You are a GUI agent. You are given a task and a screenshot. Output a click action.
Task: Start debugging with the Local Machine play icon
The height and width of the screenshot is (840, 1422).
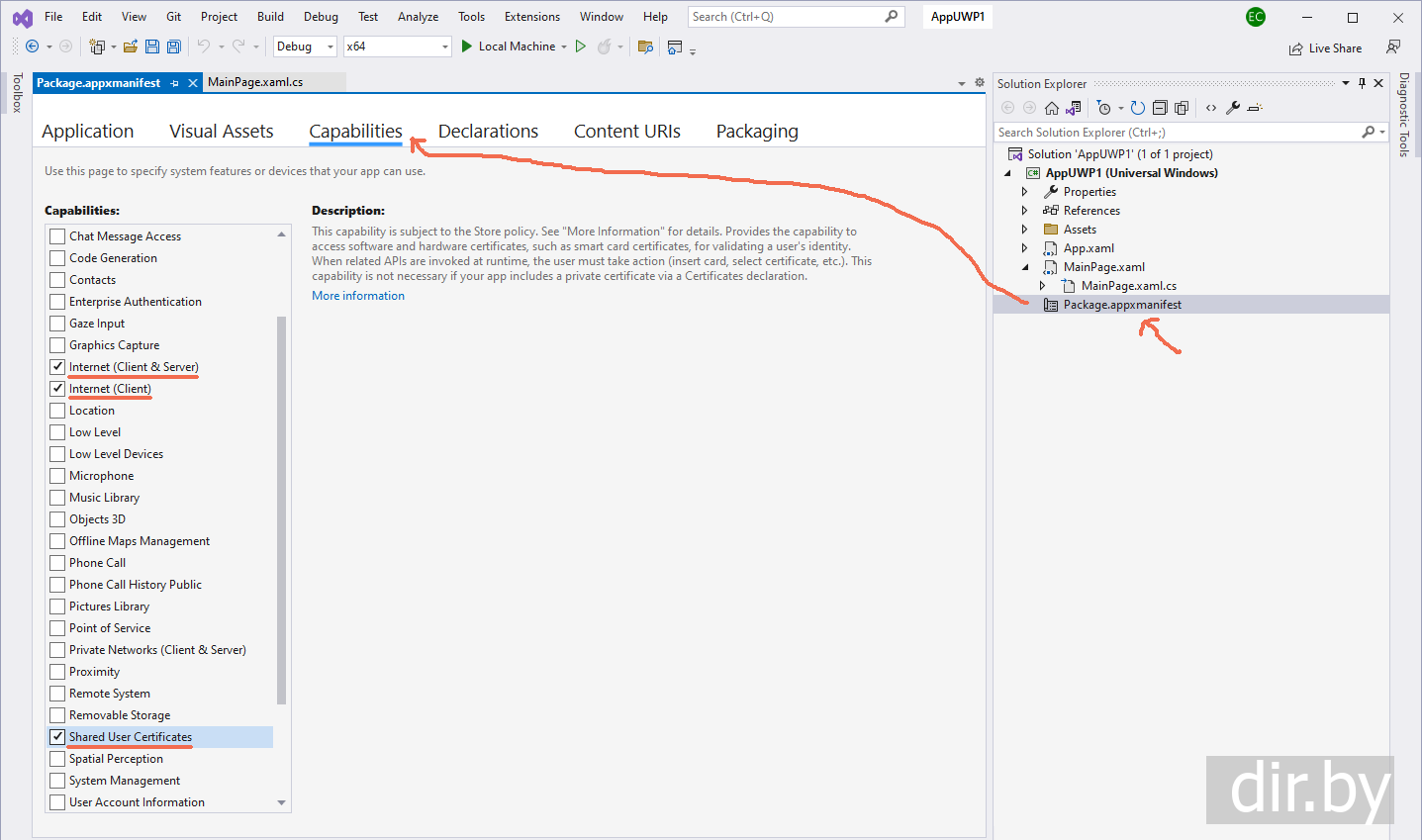[467, 47]
